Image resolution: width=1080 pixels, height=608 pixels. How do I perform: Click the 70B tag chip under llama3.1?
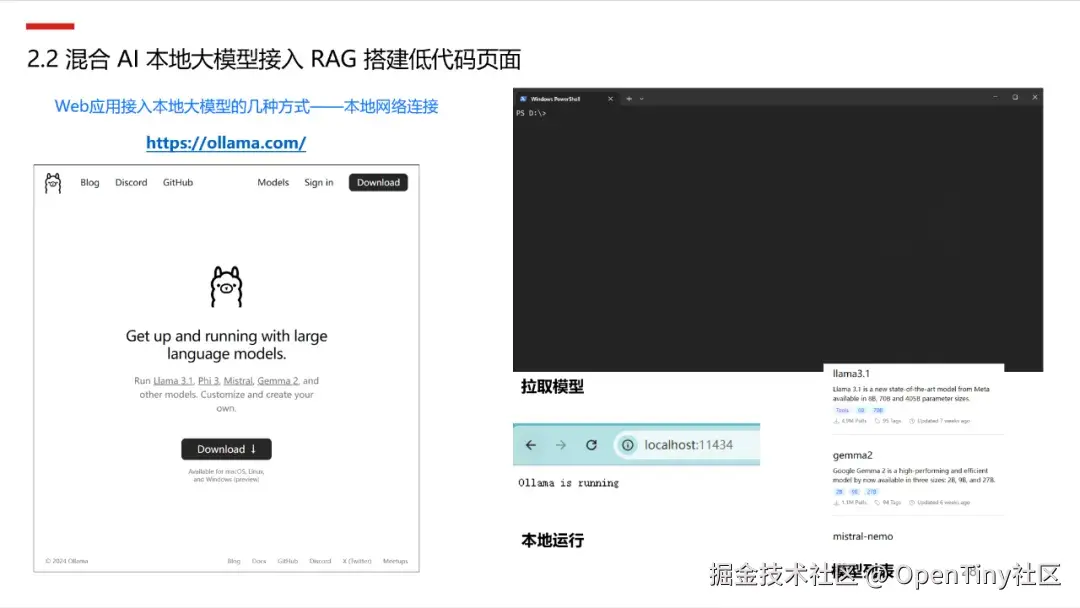(879, 410)
